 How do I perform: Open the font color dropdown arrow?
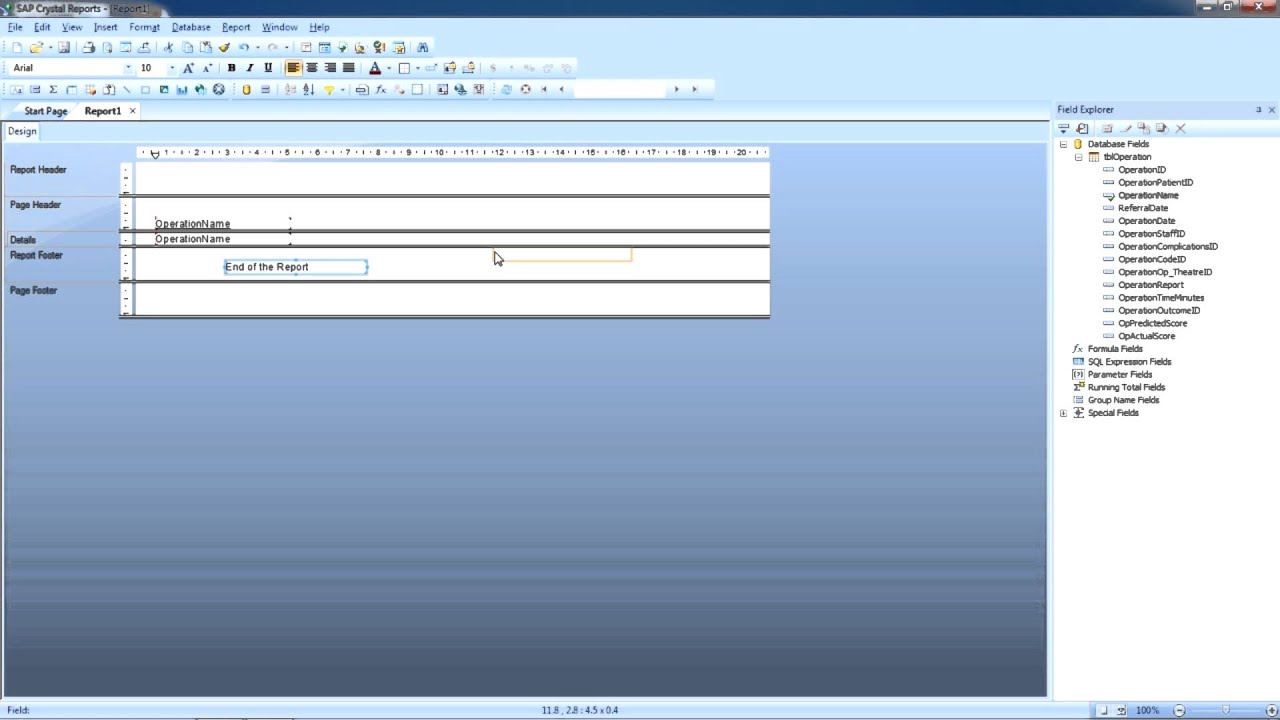click(389, 67)
